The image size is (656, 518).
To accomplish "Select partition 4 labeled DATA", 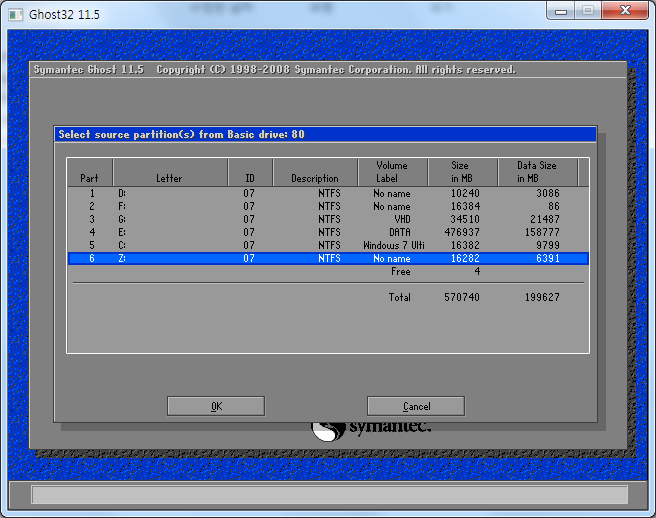I will (x=328, y=232).
